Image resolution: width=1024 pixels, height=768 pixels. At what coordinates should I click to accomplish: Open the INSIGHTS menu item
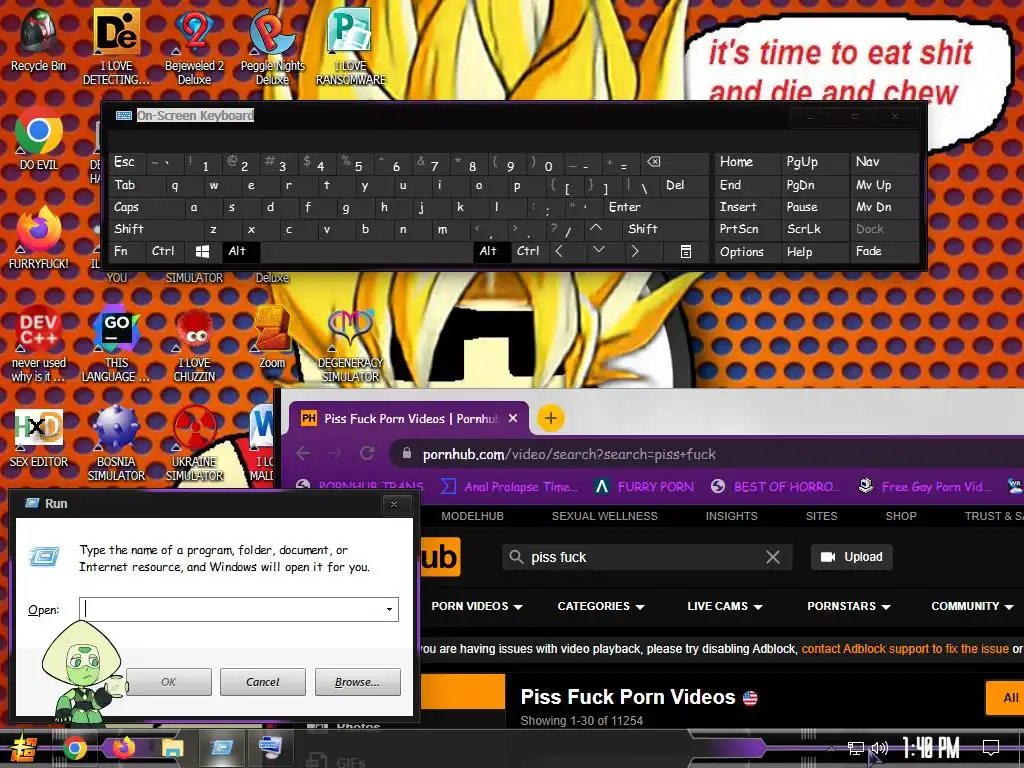pyautogui.click(x=731, y=516)
